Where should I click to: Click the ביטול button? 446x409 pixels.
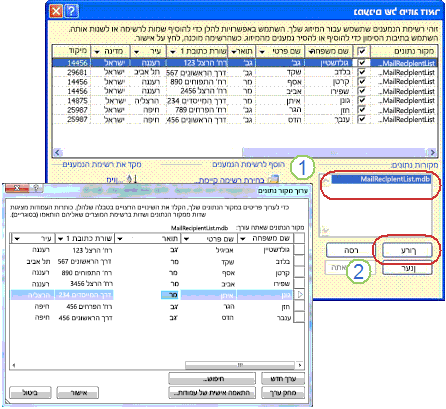click(x=31, y=393)
